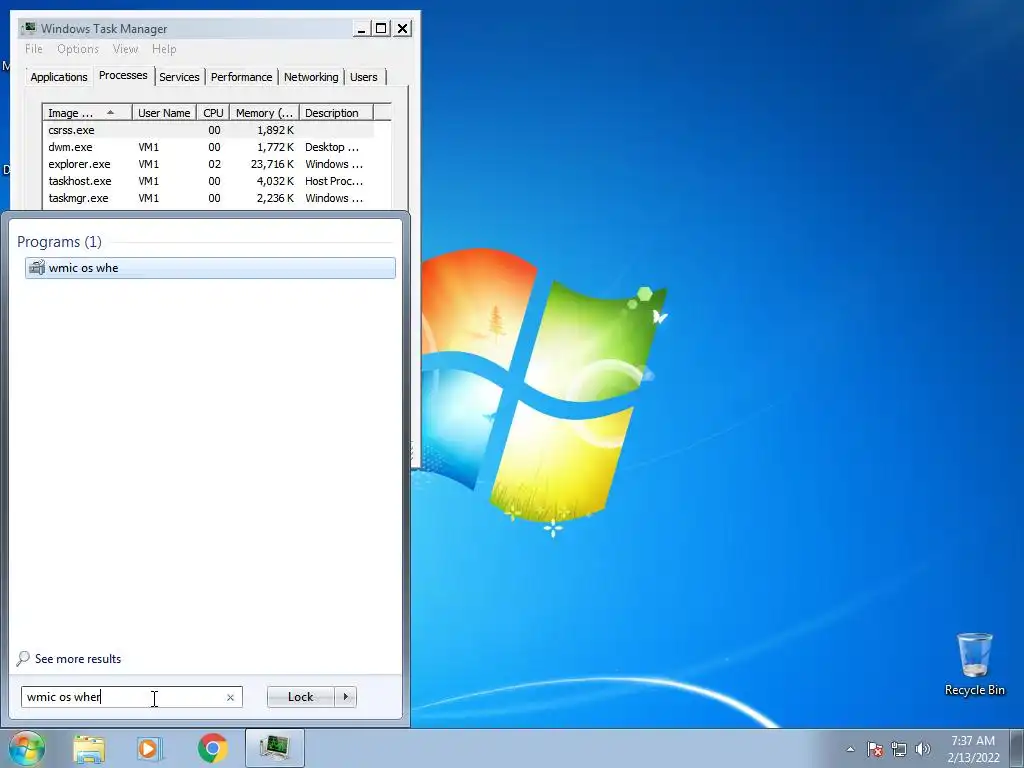This screenshot has width=1024, height=768.
Task: Open the Help menu in Task Manager
Action: 164,49
